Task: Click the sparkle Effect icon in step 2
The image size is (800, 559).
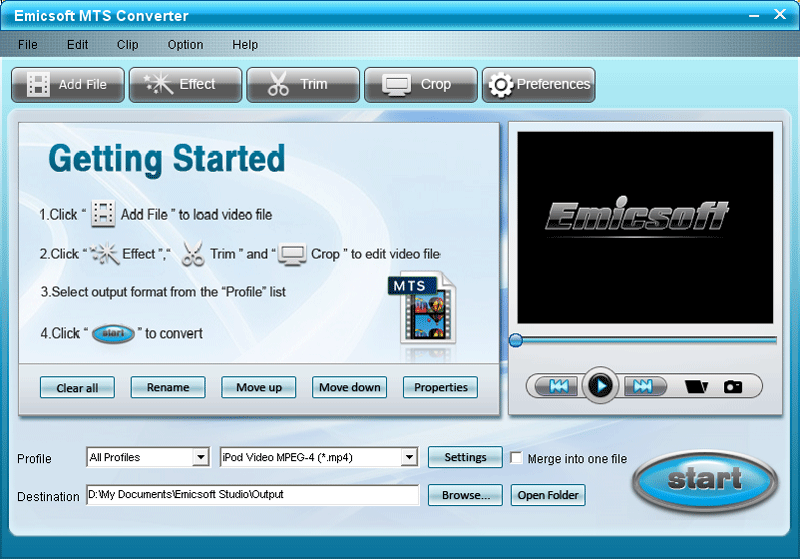Action: point(105,253)
